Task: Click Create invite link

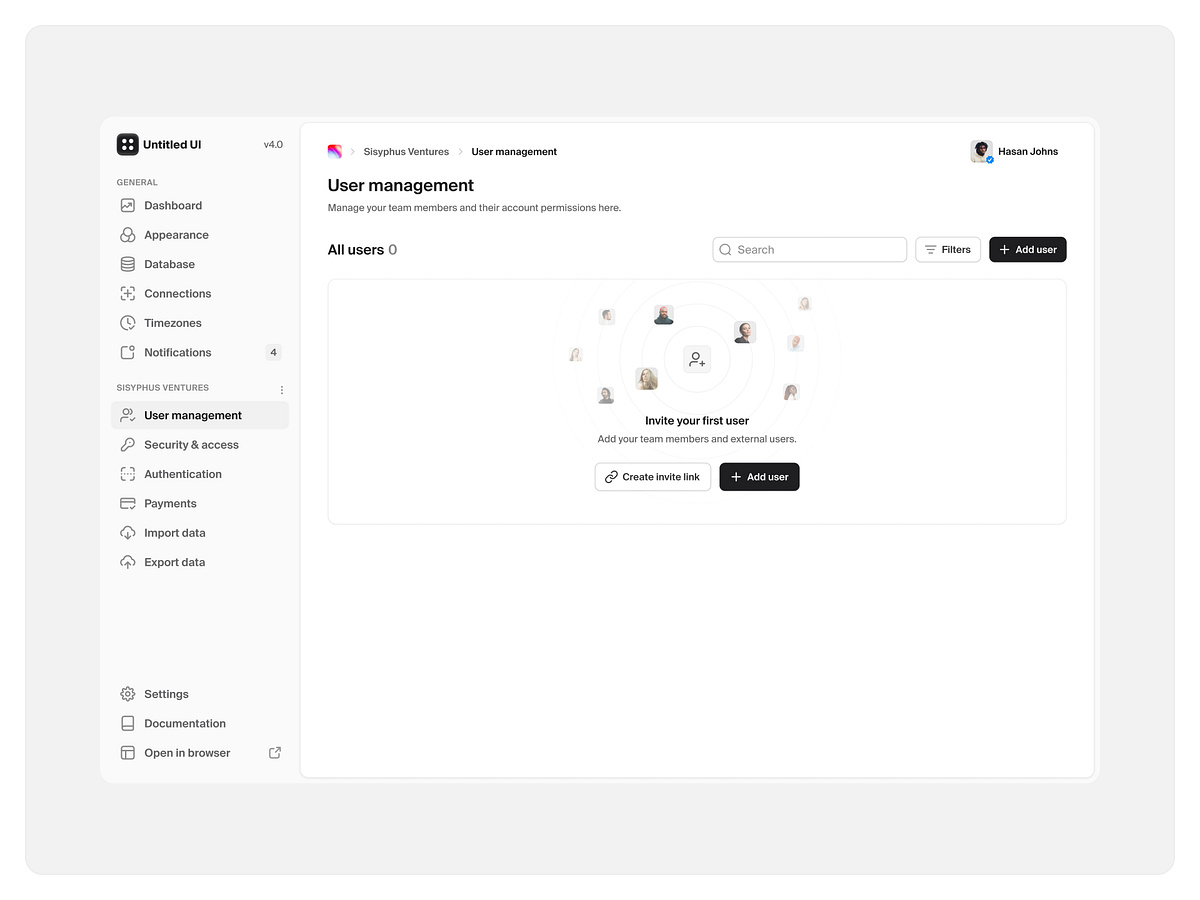Action: 652,476
